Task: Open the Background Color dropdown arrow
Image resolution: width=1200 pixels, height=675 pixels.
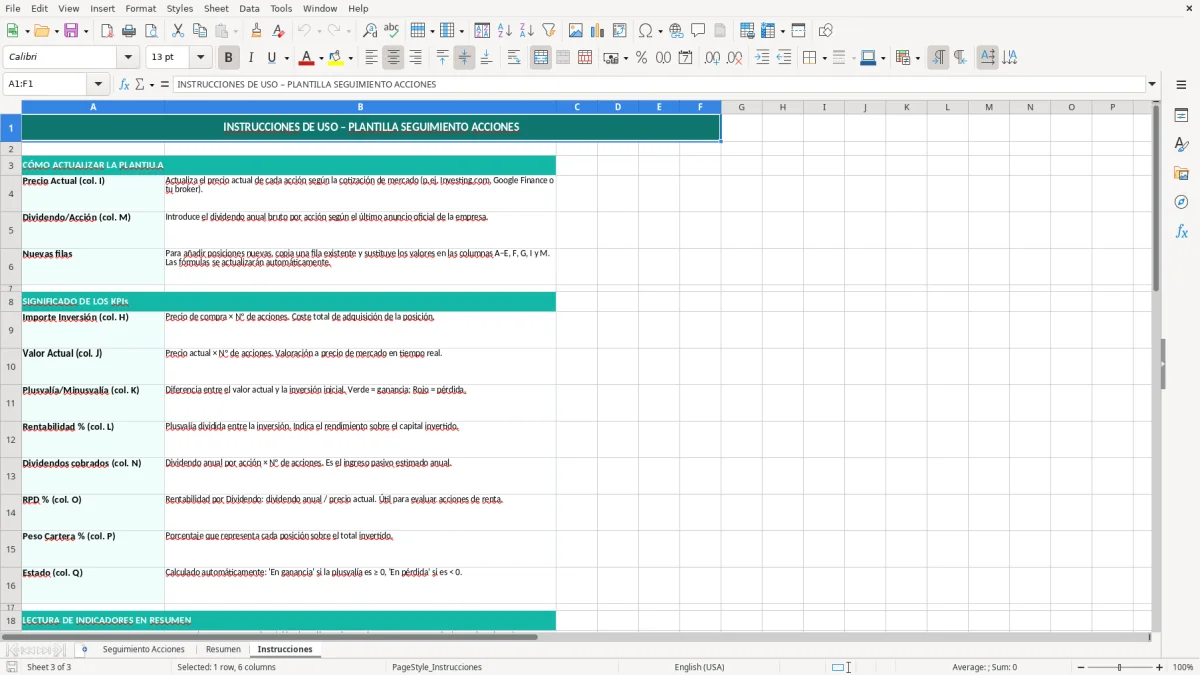Action: point(350,58)
